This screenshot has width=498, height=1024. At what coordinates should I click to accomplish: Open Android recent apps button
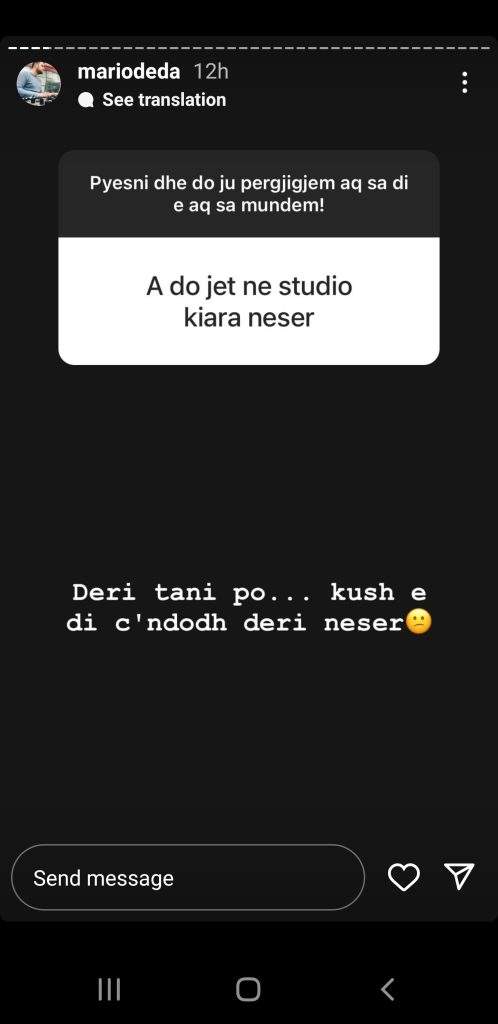pos(109,989)
